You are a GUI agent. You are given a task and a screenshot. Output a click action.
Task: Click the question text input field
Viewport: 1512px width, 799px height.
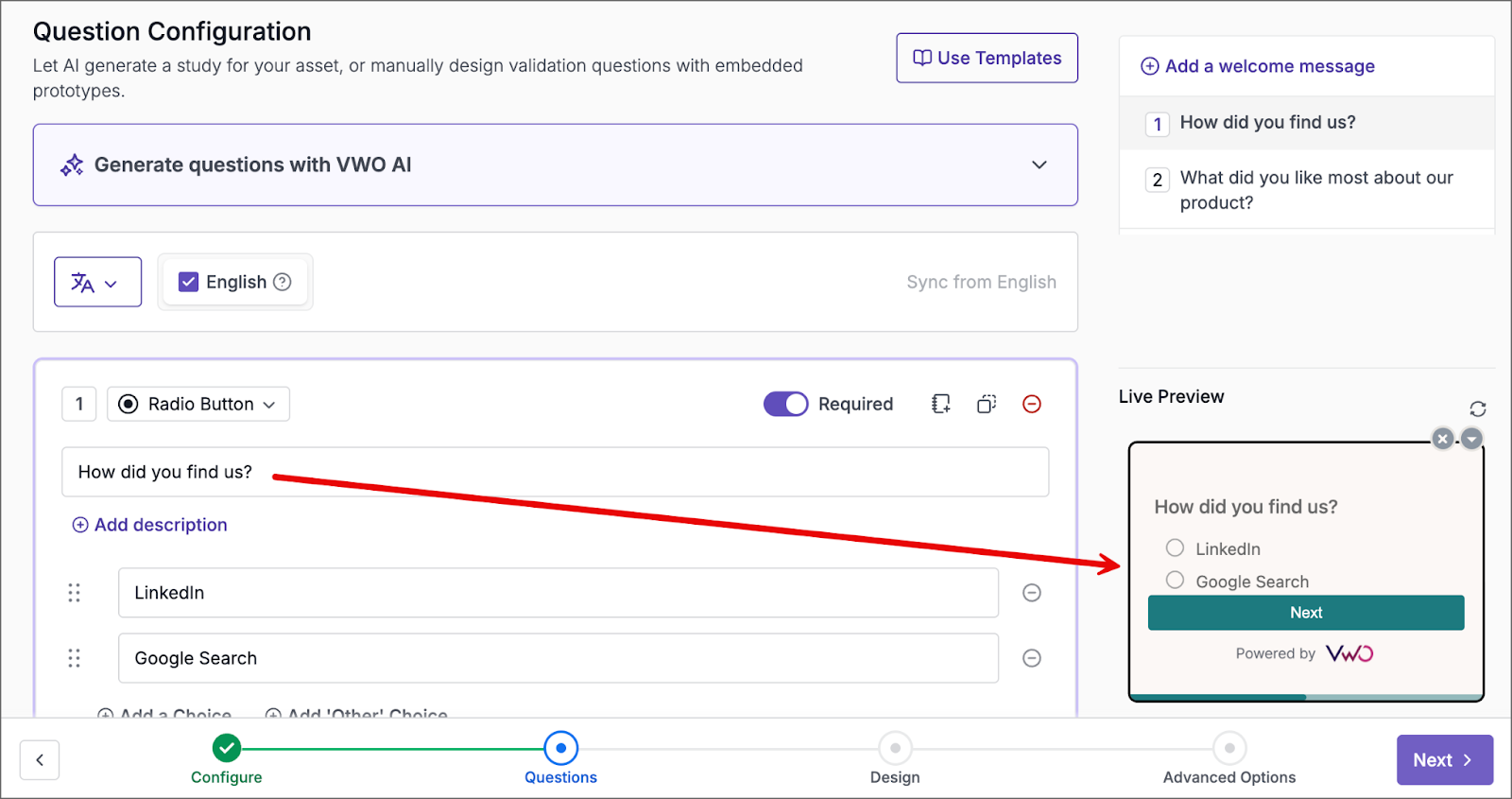pyautogui.click(x=555, y=472)
